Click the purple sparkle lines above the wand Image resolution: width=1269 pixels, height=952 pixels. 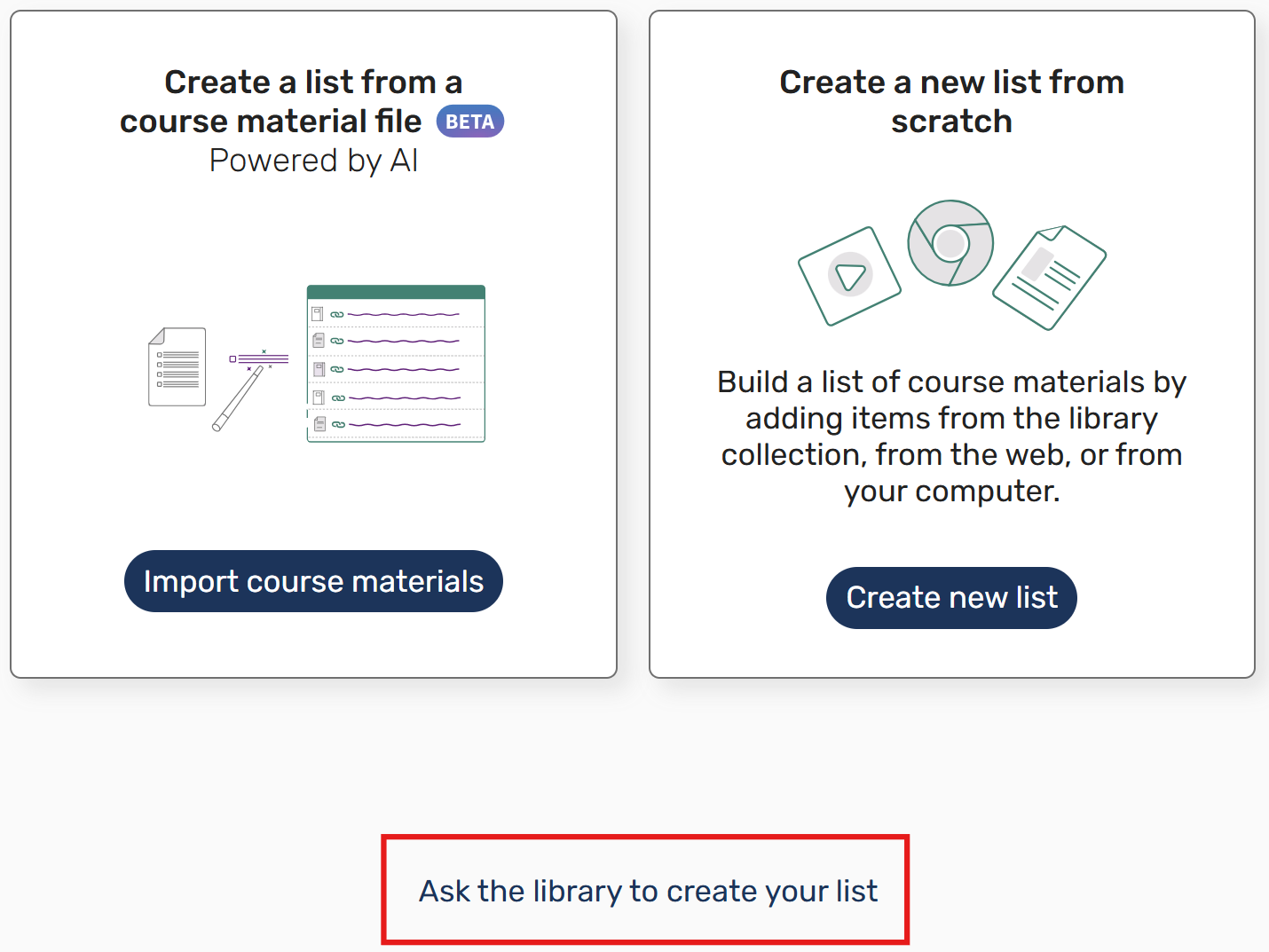263,358
